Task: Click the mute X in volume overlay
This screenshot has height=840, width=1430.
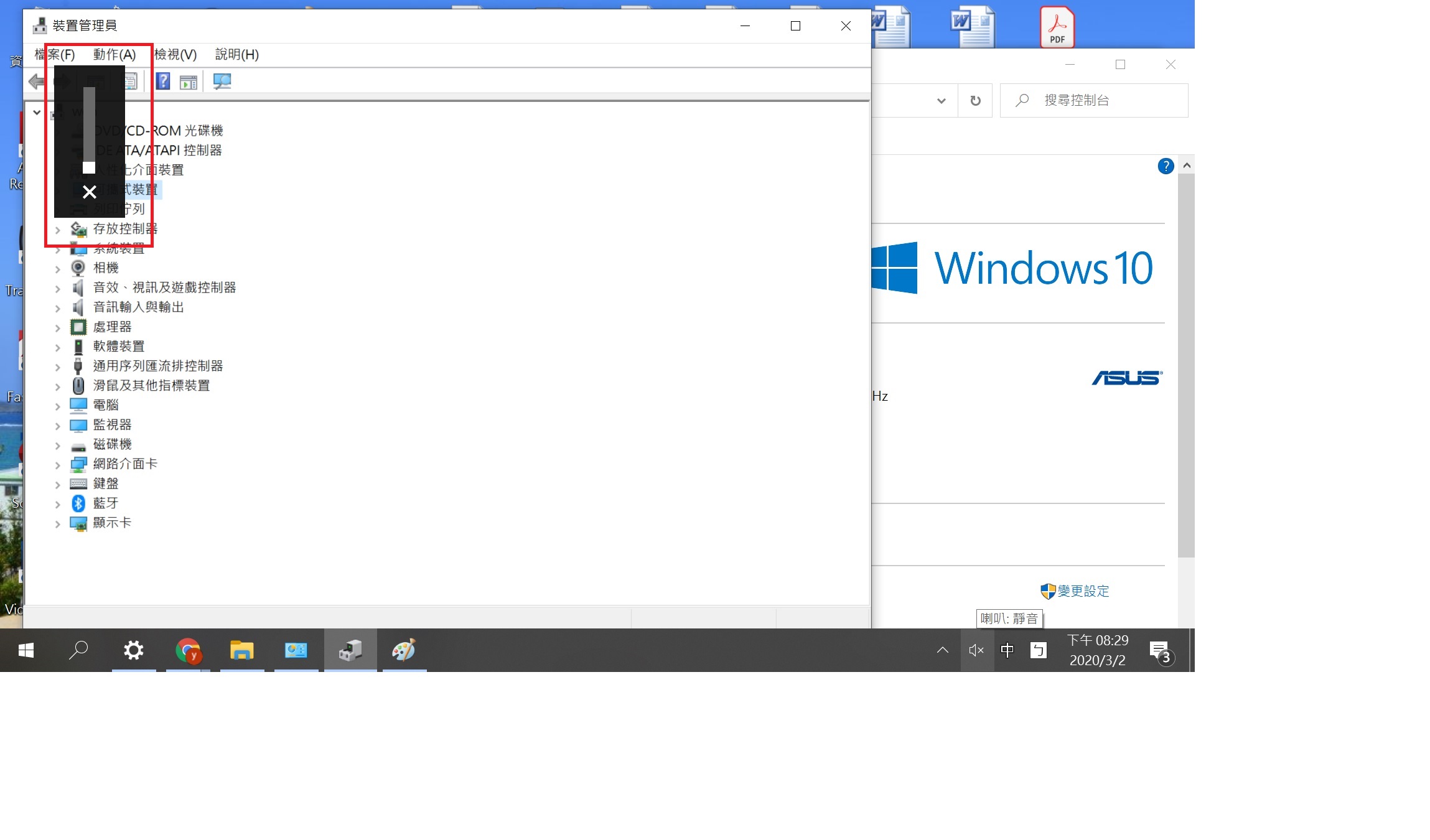Action: point(90,192)
